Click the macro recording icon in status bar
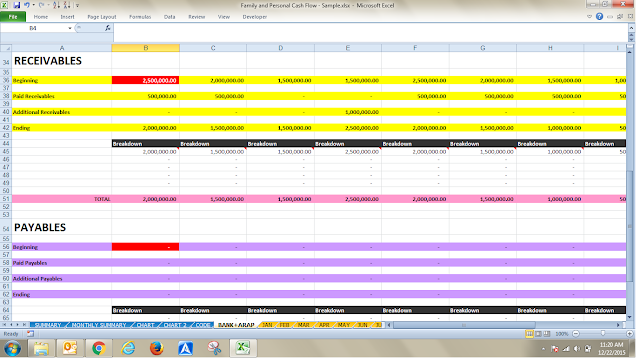The width and height of the screenshot is (640, 363). pos(30,334)
